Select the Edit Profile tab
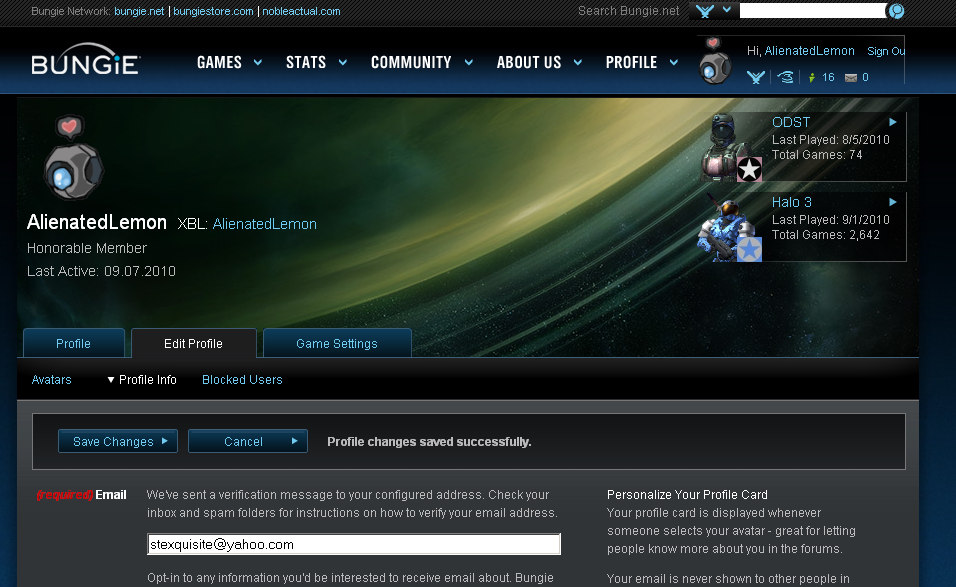The height and width of the screenshot is (587, 956). point(193,343)
